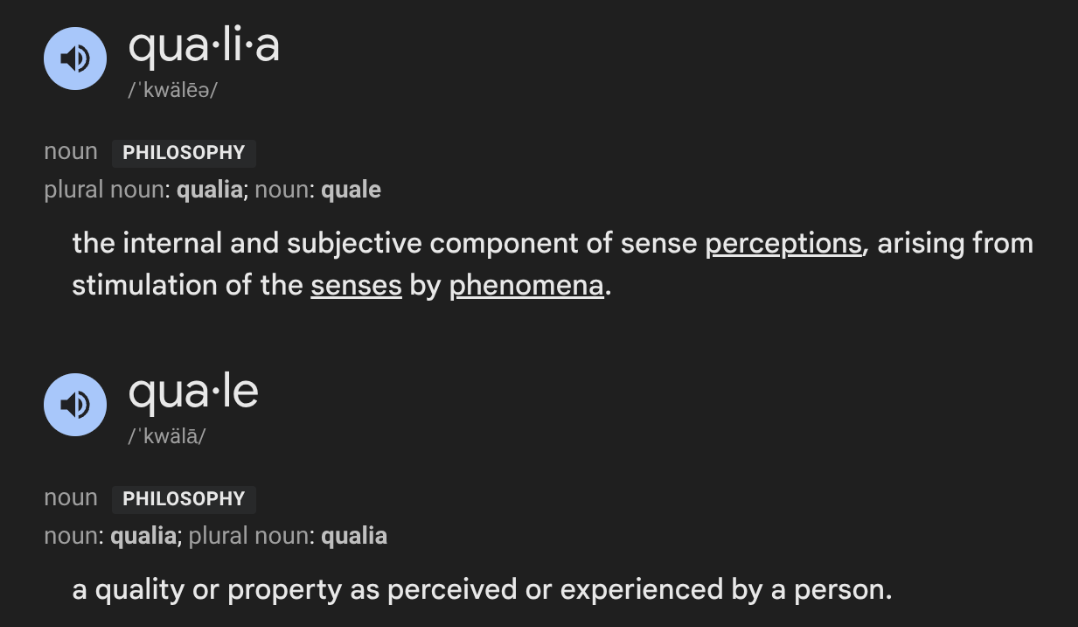Open the underlined 'senses' link
The image size is (1078, 627).
click(x=356, y=285)
